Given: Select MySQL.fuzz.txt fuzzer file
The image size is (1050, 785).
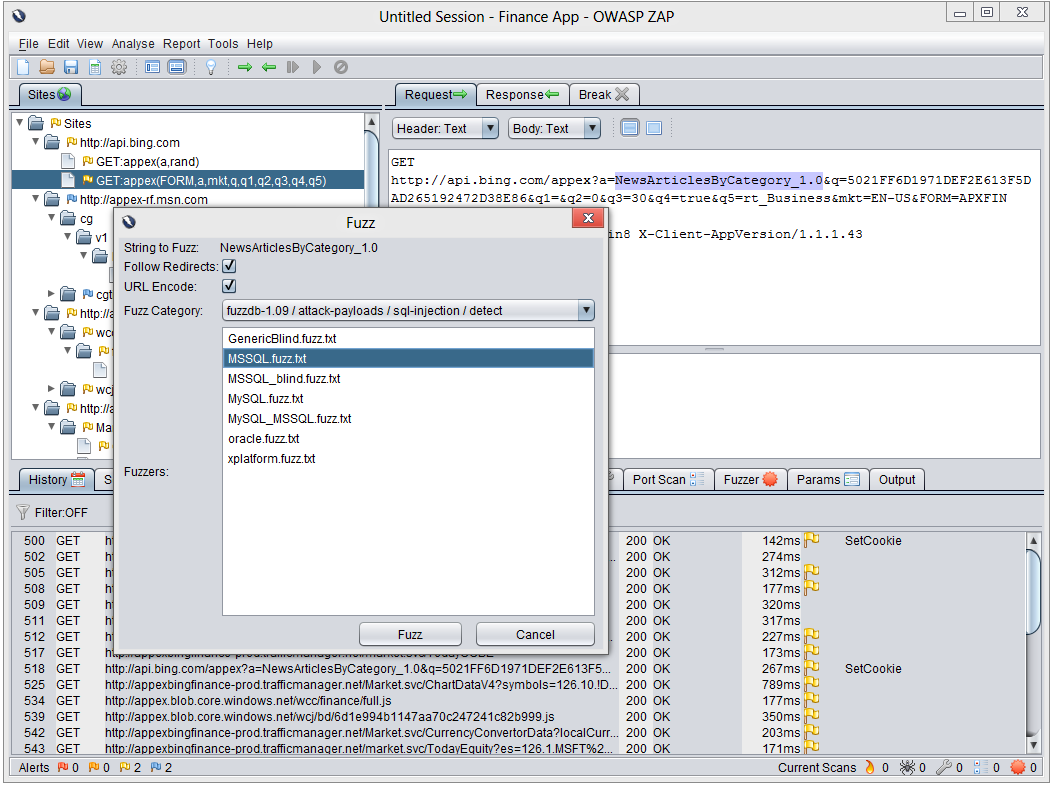Looking at the screenshot, I should [x=408, y=399].
